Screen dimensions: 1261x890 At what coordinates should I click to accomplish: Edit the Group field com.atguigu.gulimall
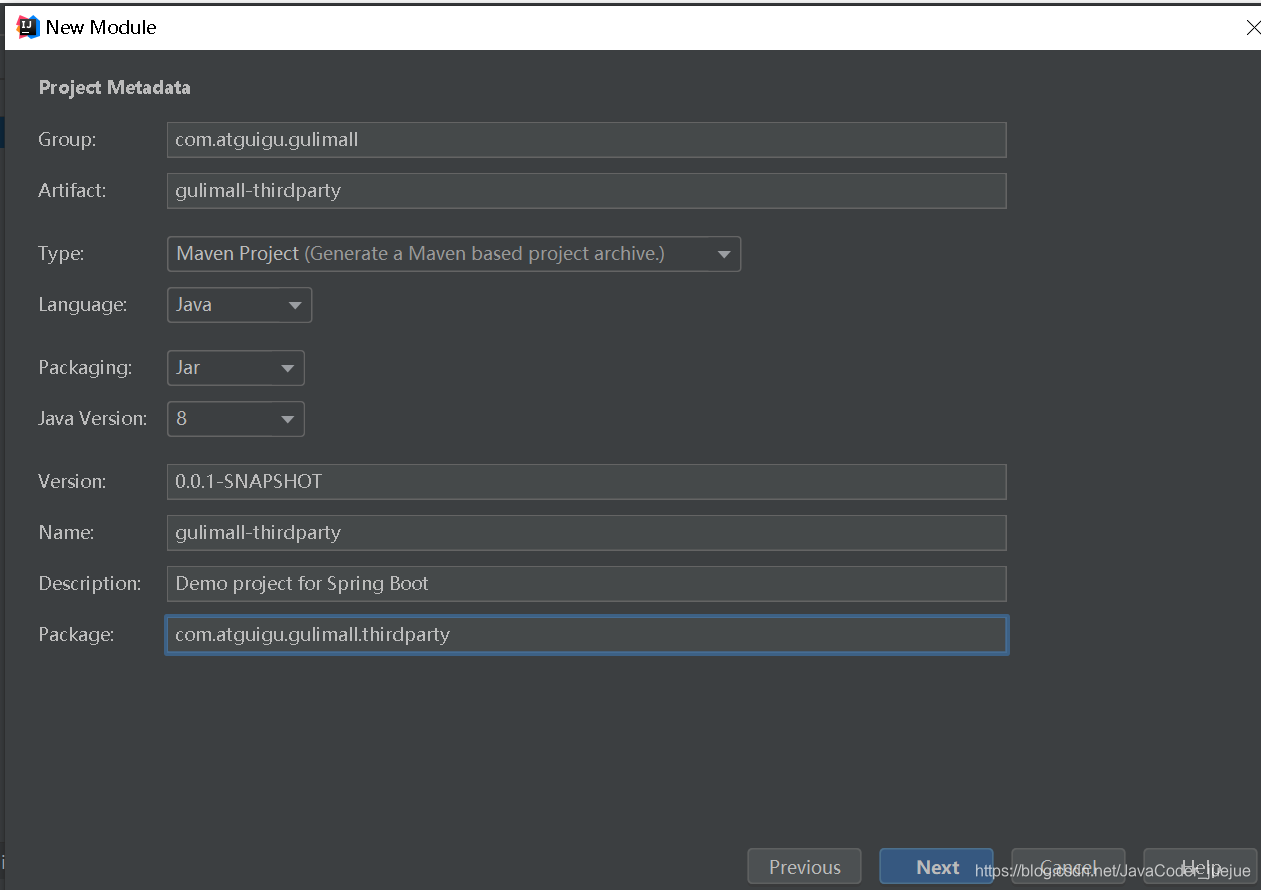586,140
